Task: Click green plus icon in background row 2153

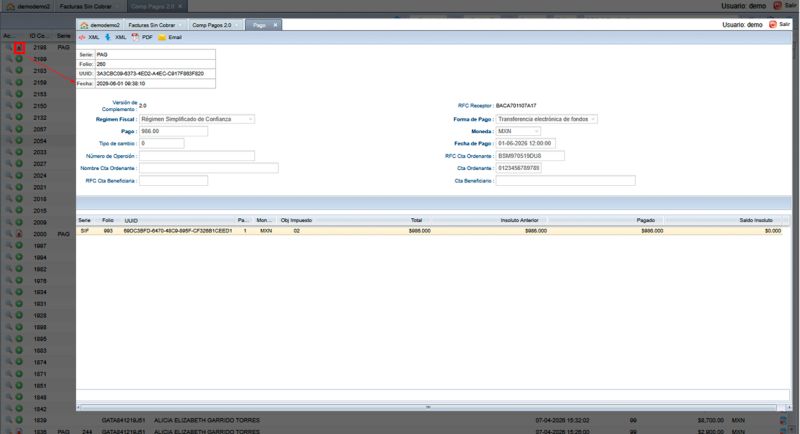Action: point(19,94)
